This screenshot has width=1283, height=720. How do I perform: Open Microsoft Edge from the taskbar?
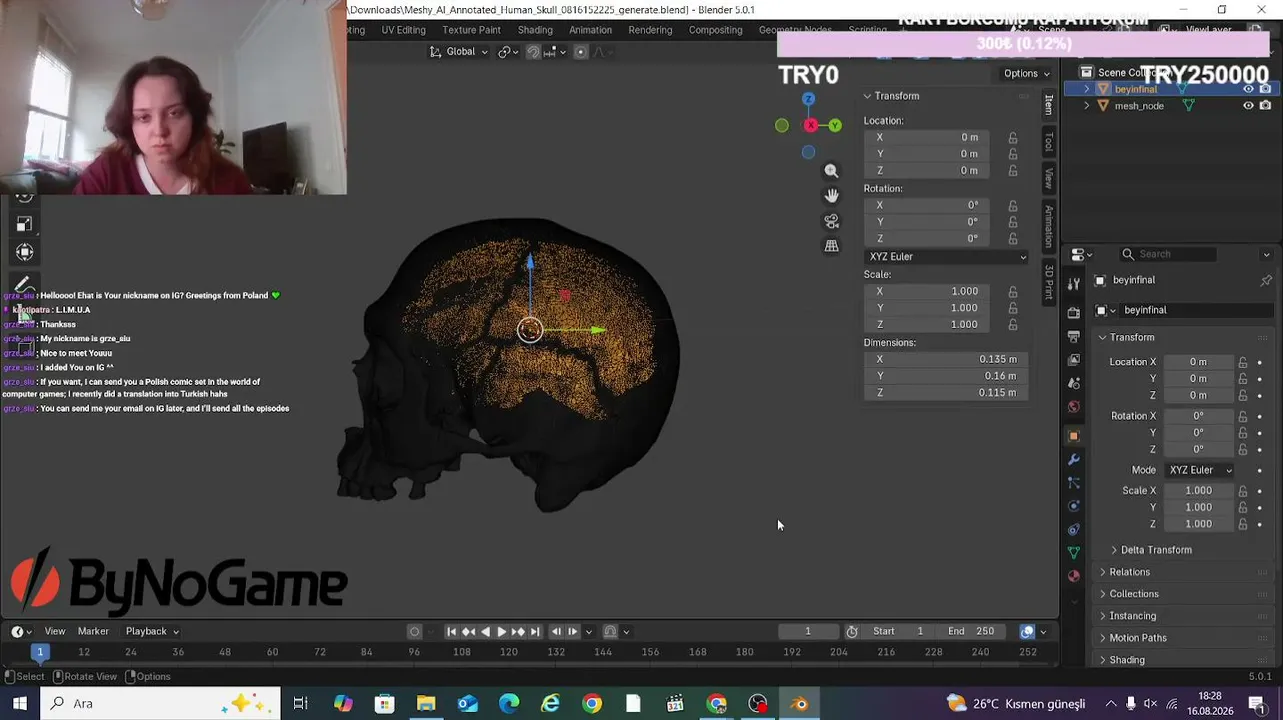pos(509,704)
